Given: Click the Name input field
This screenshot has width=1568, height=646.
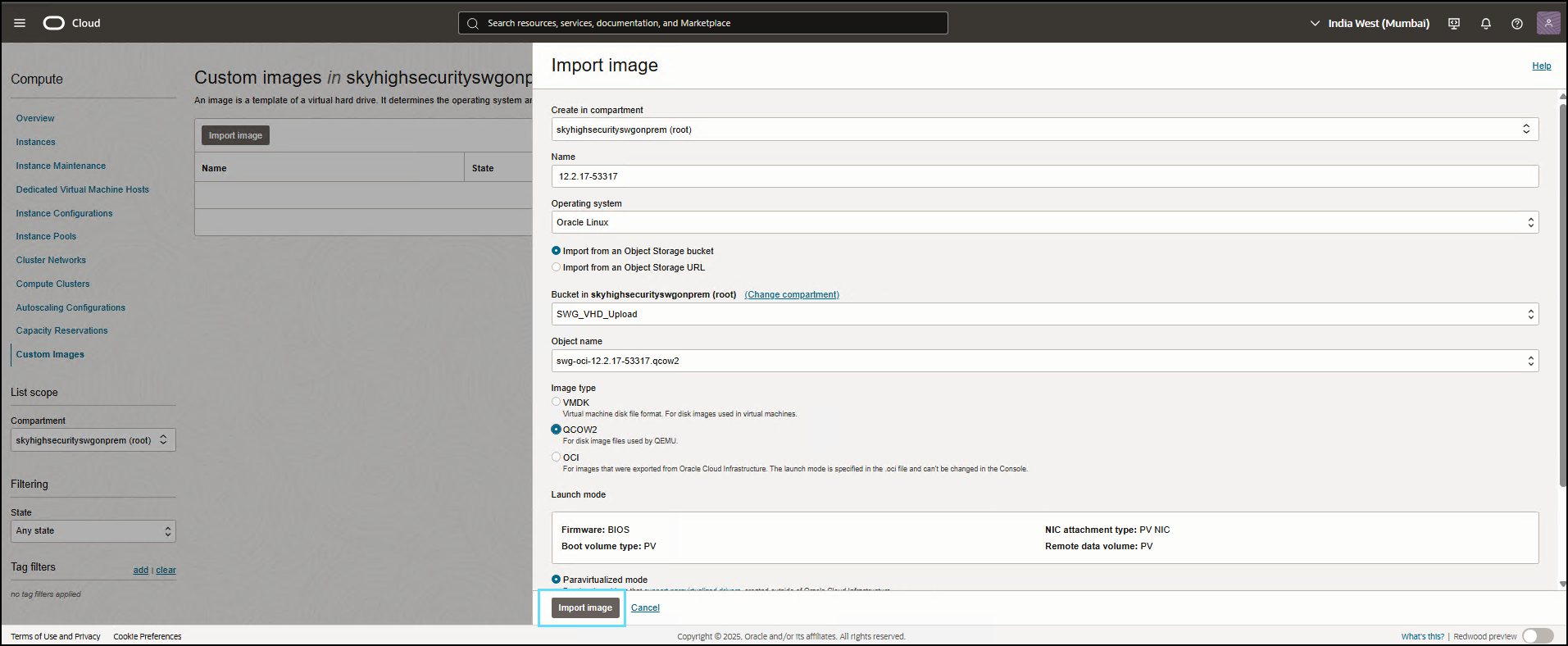Looking at the screenshot, I should (x=1044, y=176).
